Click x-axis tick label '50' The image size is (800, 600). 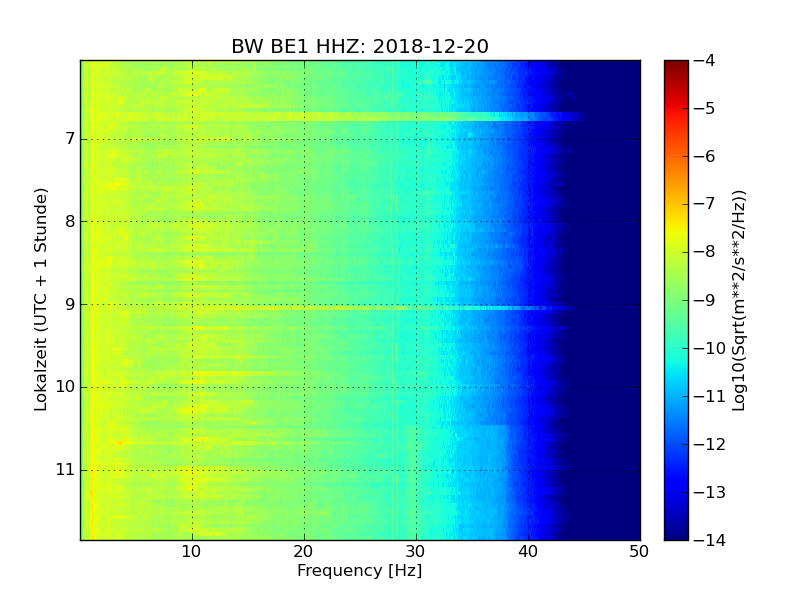(x=639, y=552)
